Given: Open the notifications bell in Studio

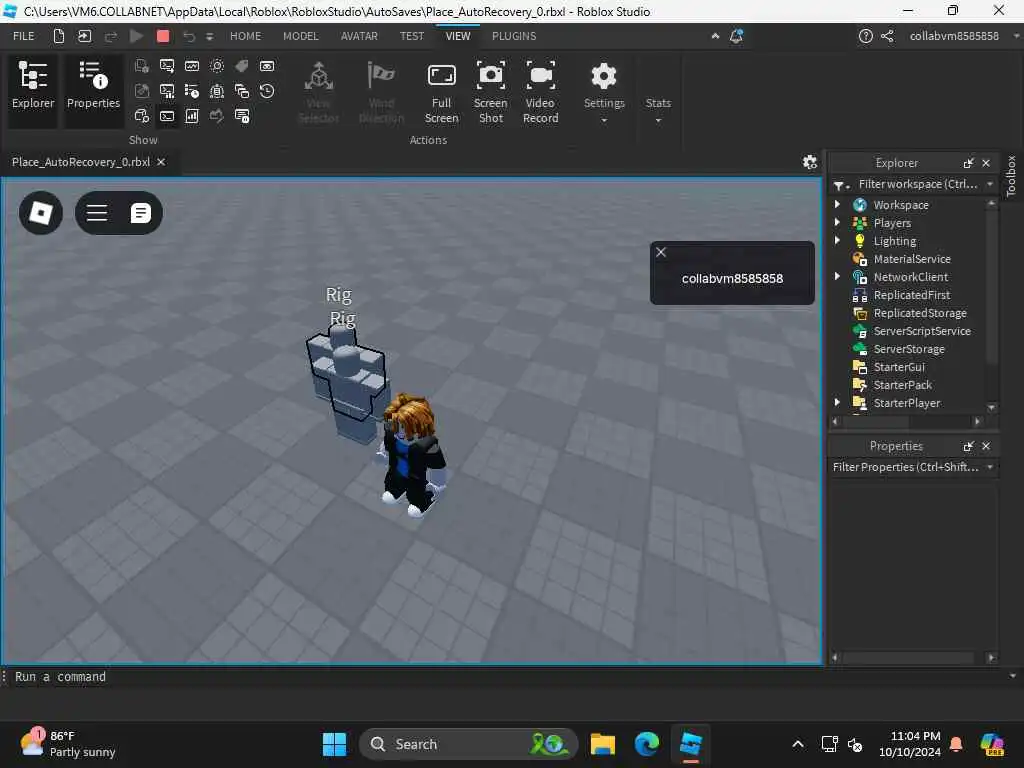Looking at the screenshot, I should pyautogui.click(x=736, y=36).
